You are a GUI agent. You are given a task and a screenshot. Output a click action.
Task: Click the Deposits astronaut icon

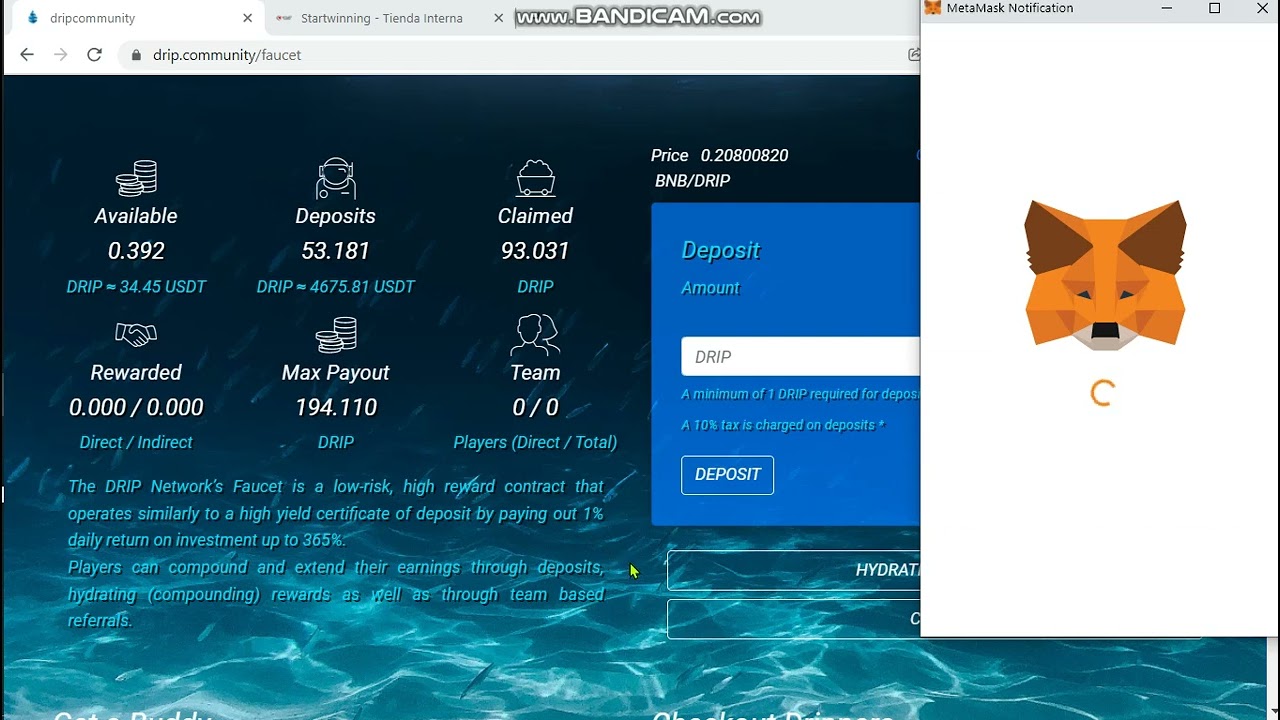pos(336,178)
